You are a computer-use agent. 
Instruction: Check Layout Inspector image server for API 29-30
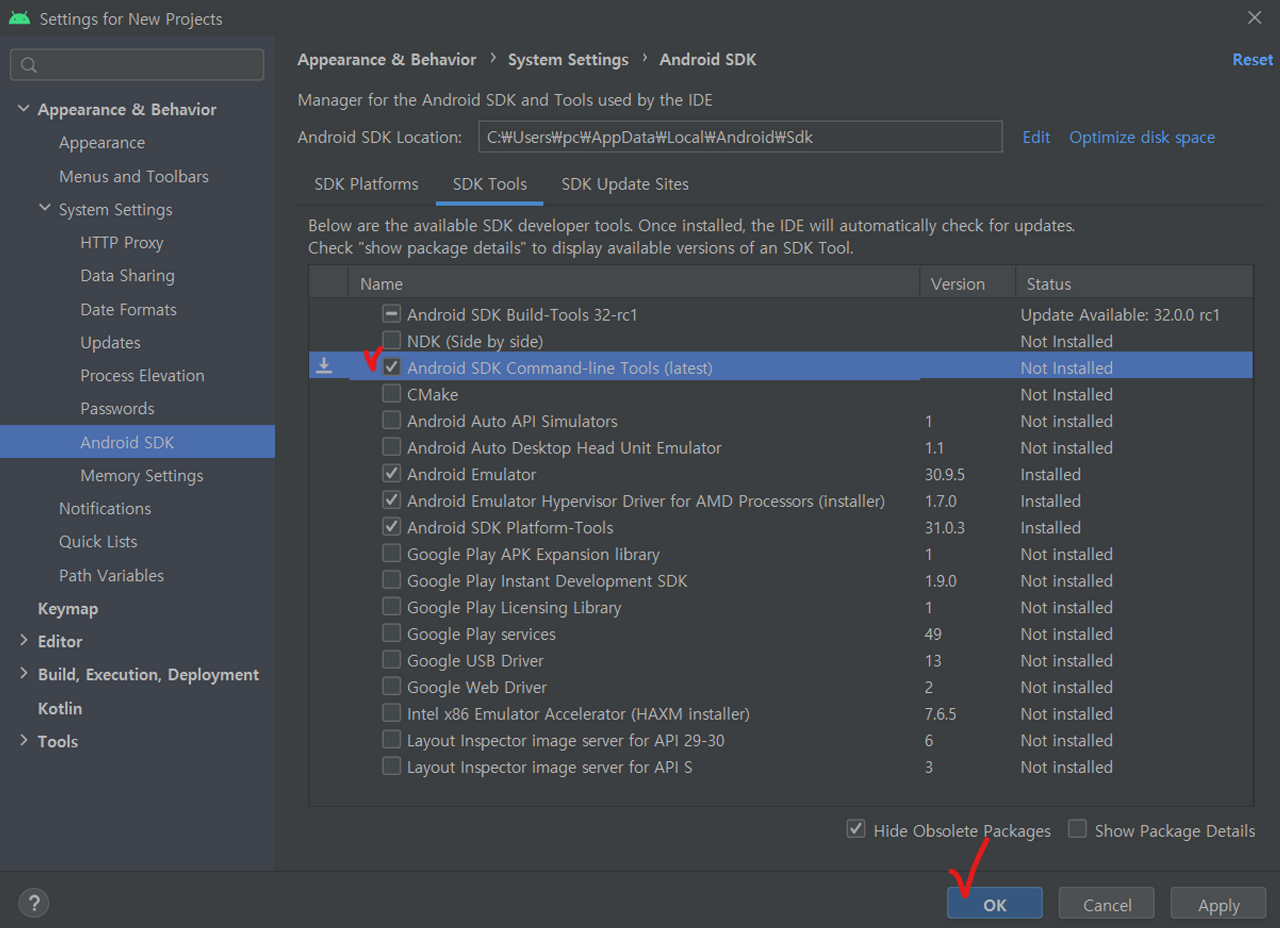(x=392, y=740)
